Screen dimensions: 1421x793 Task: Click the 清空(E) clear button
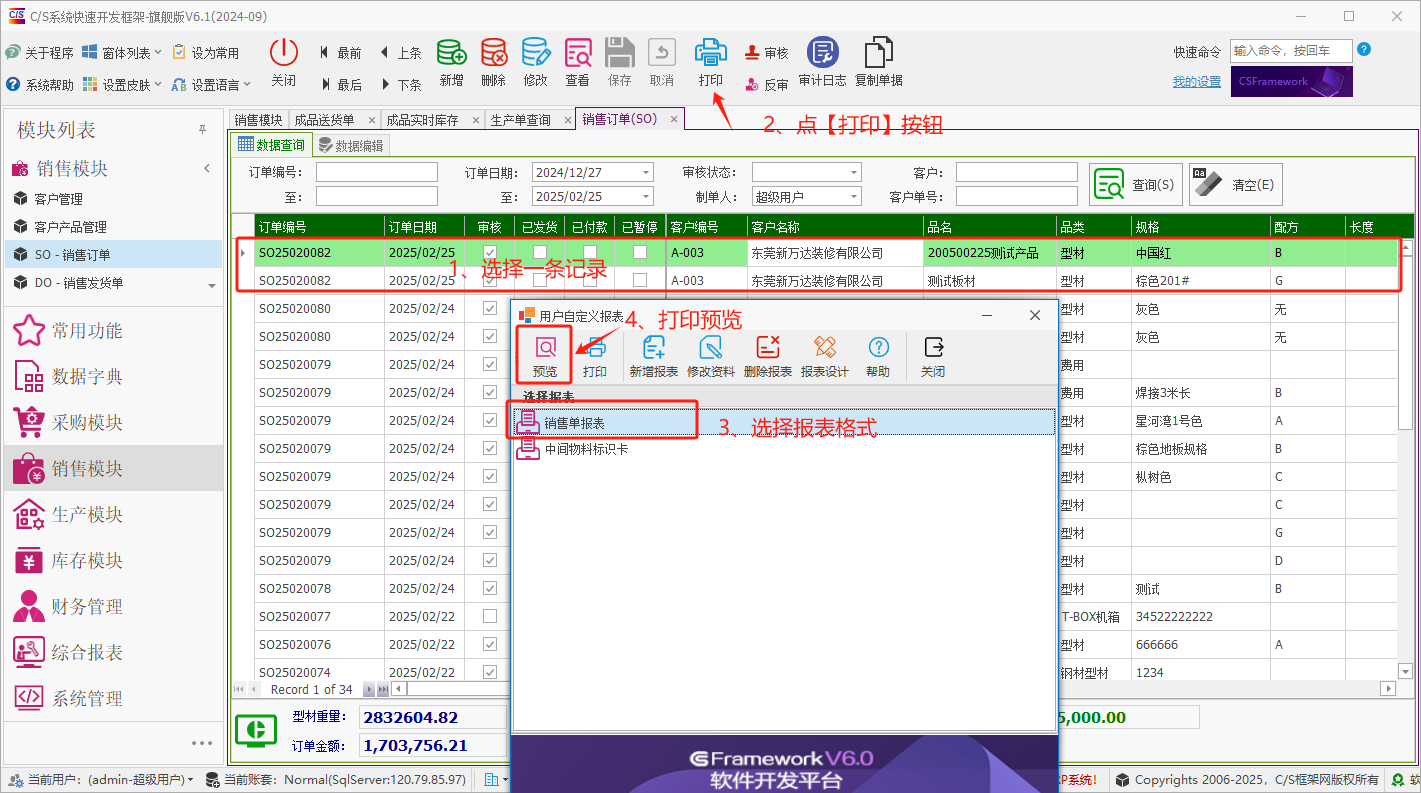[x=1235, y=185]
